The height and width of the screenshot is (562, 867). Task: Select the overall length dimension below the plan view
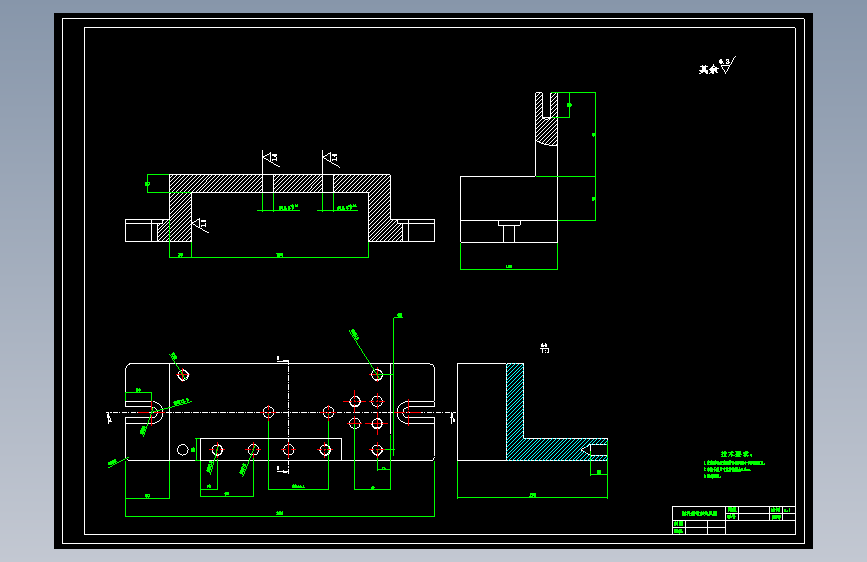[280, 515]
